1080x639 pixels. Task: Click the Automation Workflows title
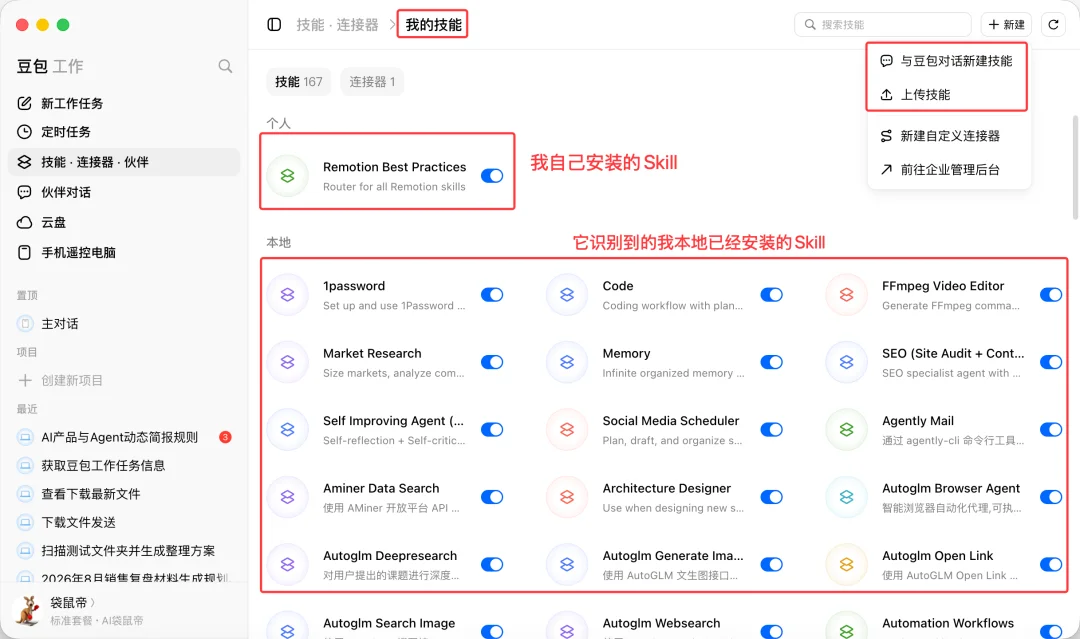pos(948,623)
